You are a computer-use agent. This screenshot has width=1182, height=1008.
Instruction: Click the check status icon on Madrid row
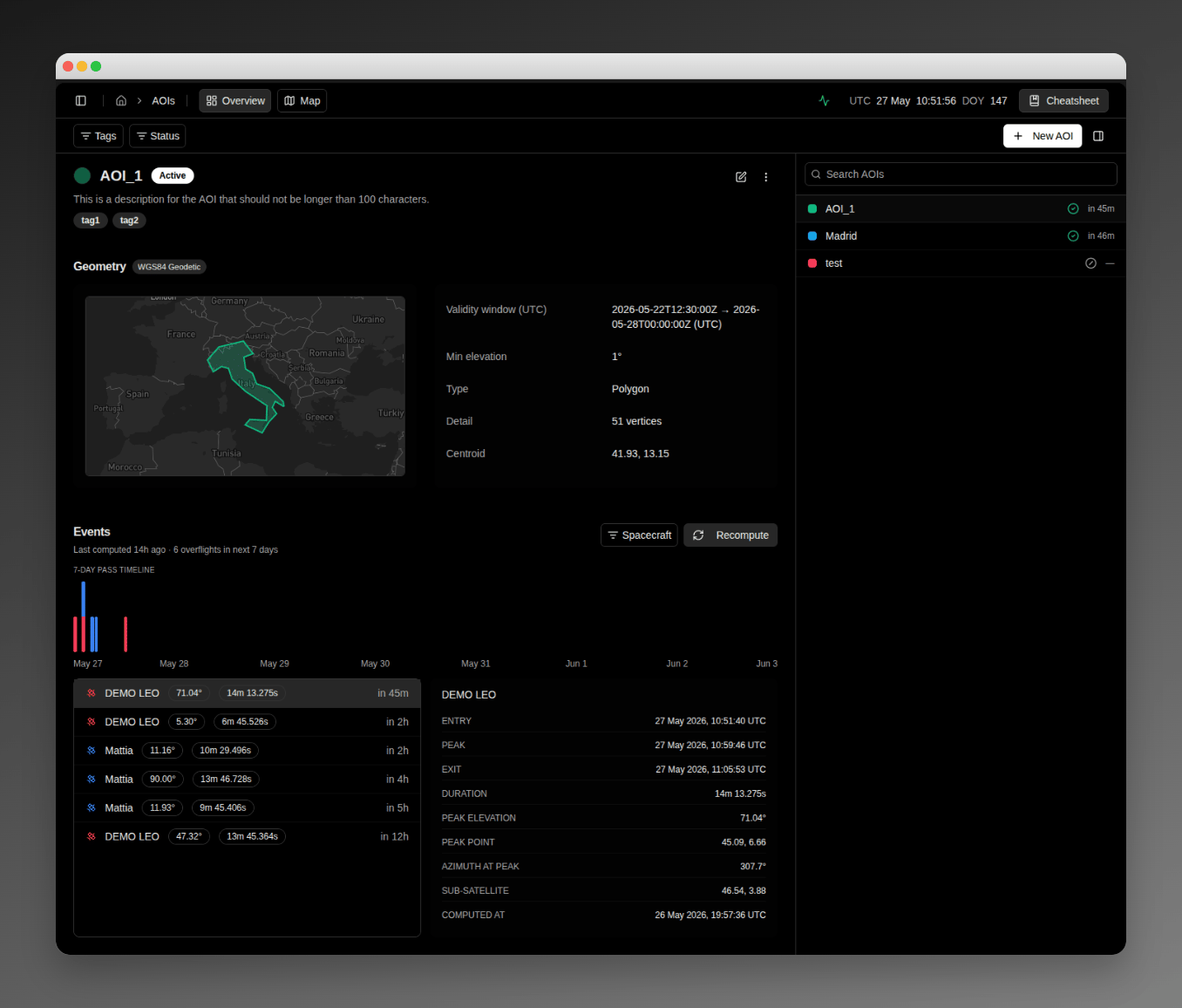[1073, 236]
